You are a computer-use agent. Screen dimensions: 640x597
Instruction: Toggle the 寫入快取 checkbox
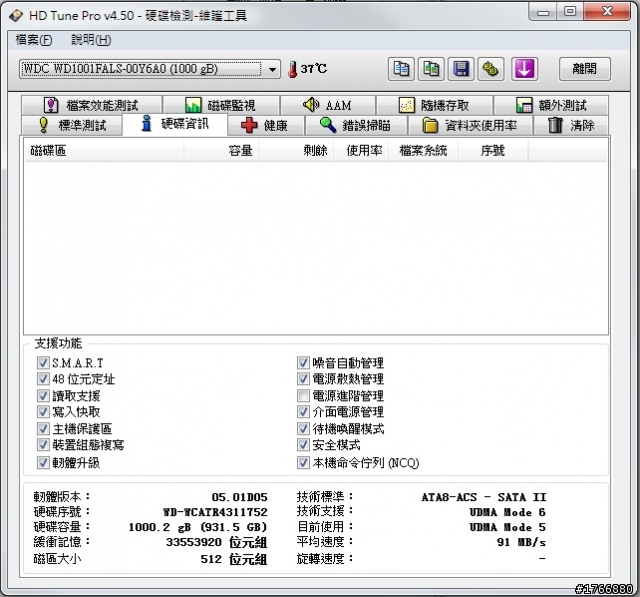pyautogui.click(x=43, y=412)
